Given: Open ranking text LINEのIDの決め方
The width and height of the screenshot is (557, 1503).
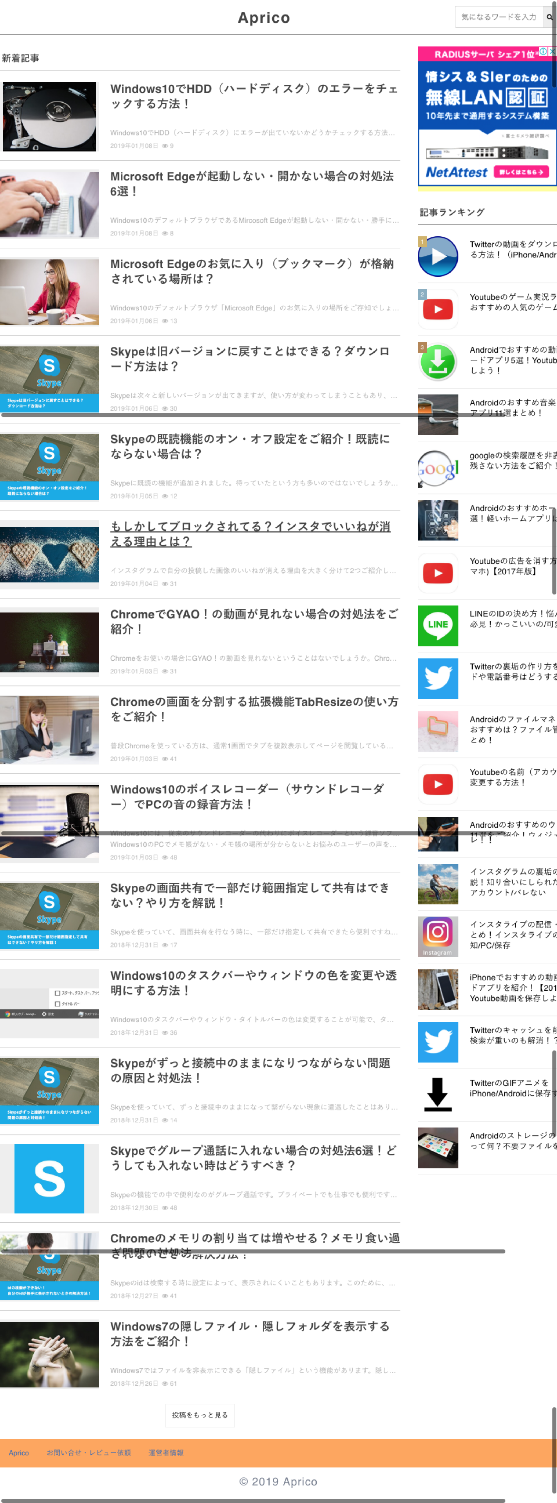Looking at the screenshot, I should [513, 618].
